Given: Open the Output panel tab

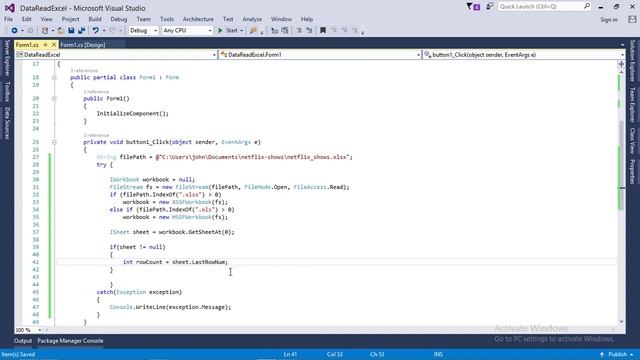Looking at the screenshot, I should pos(23,341).
